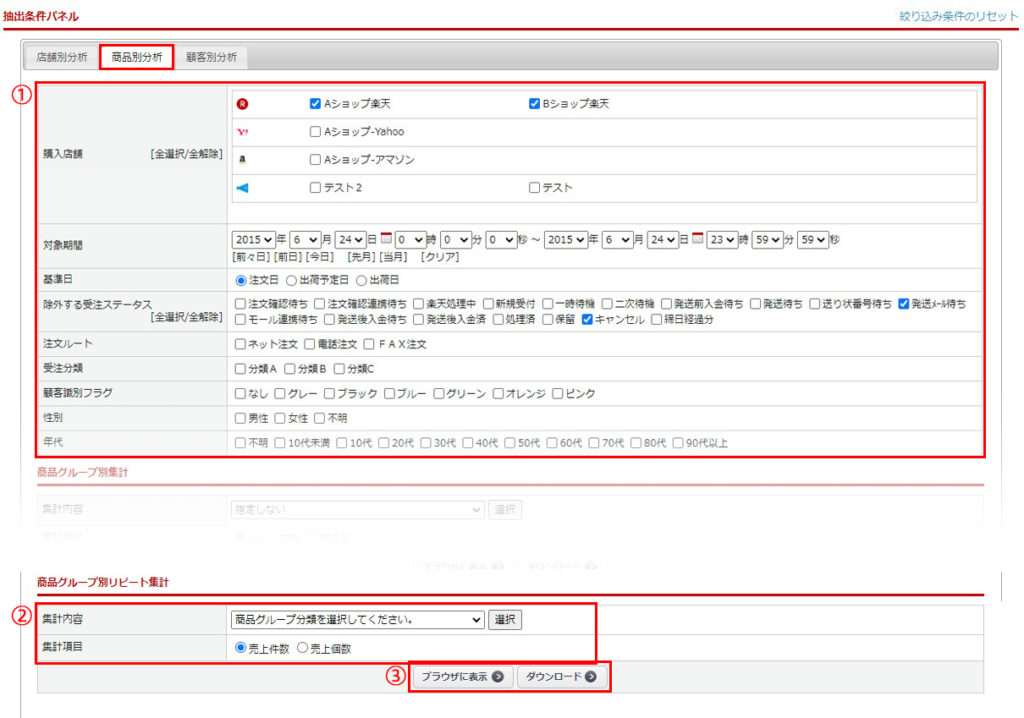Check the グレー customer flag checkbox
Screen dimensions: 1024x718
tap(280, 393)
